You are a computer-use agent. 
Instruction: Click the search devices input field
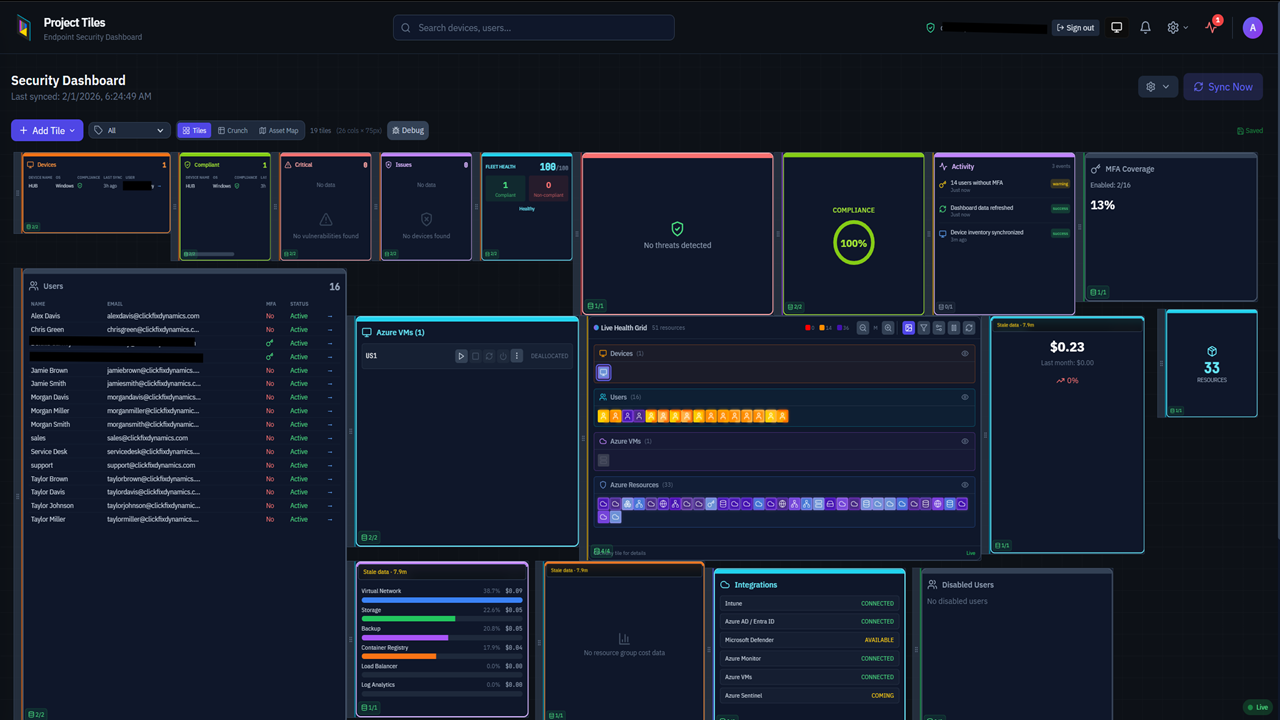(x=533, y=27)
